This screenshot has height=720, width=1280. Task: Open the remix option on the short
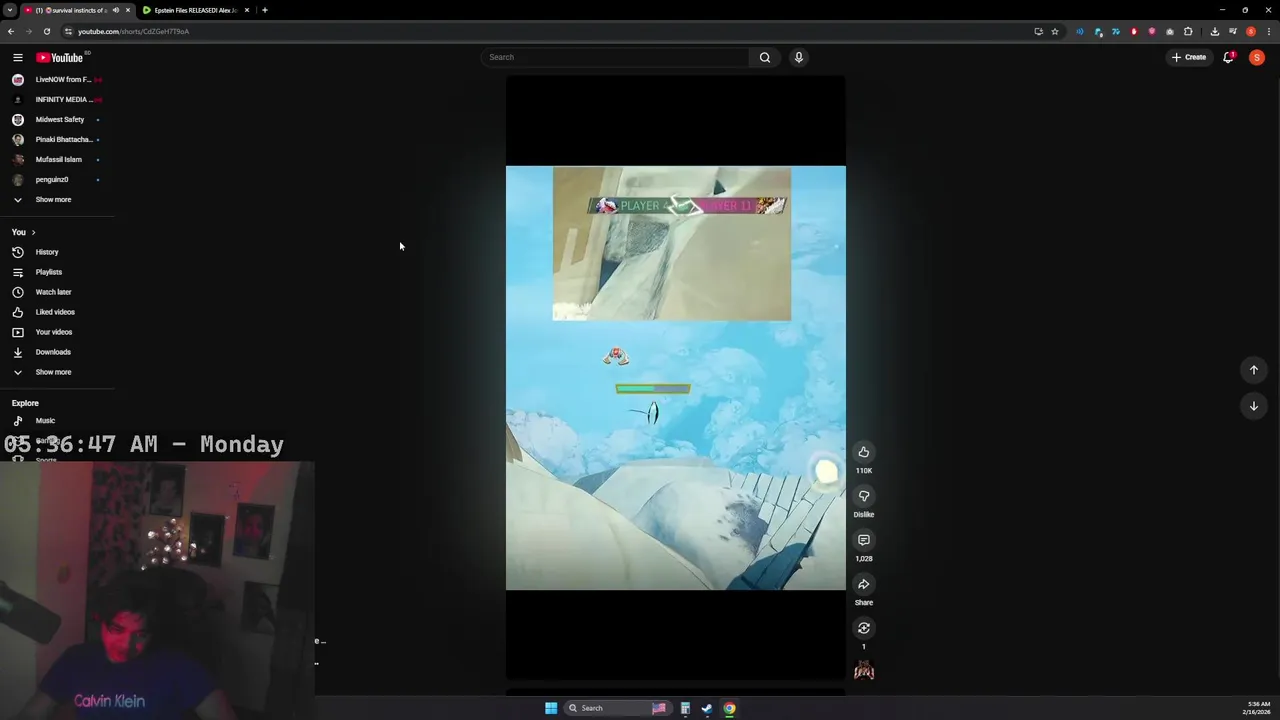(x=864, y=628)
